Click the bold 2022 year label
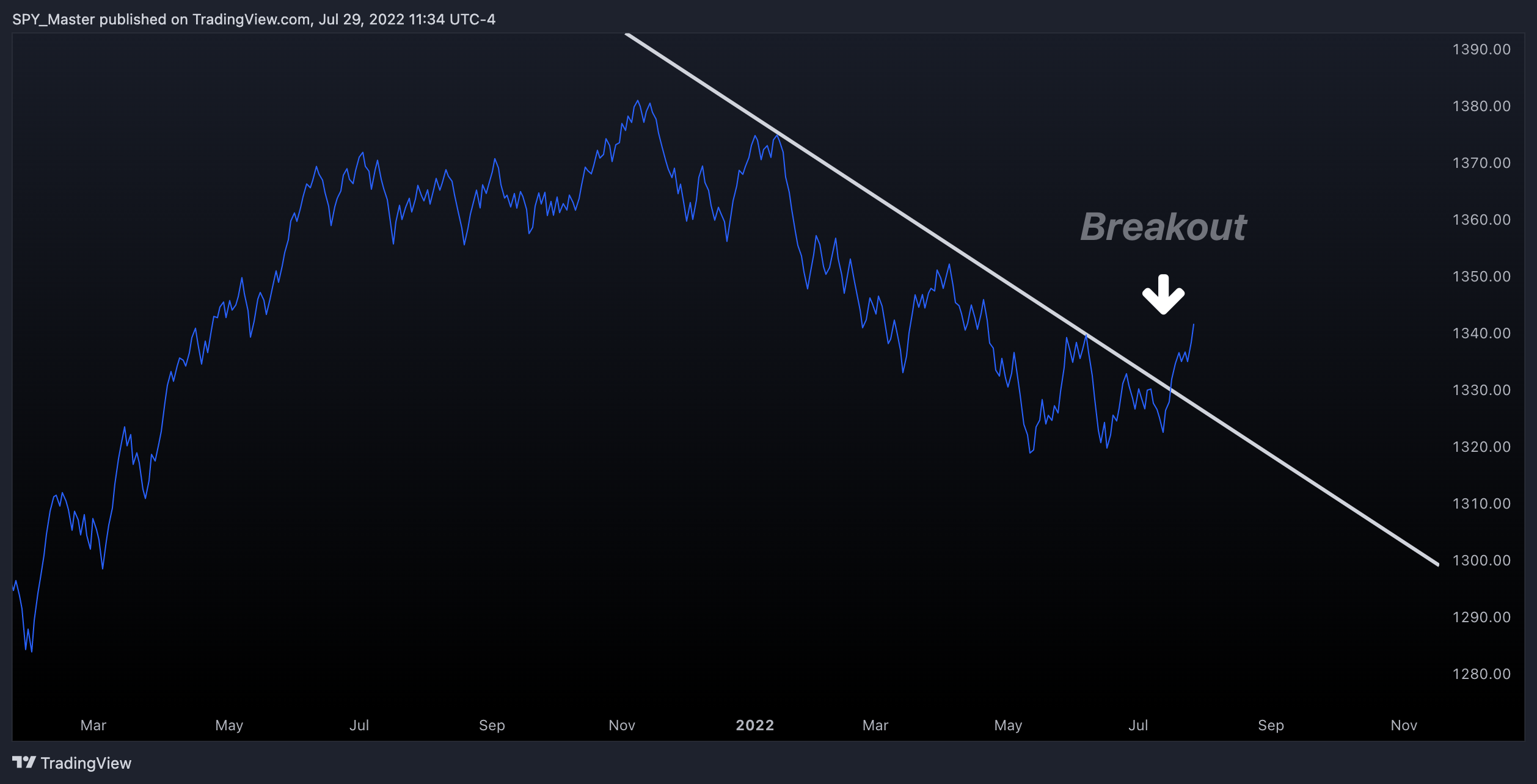The height and width of the screenshot is (784, 1537). [x=755, y=725]
